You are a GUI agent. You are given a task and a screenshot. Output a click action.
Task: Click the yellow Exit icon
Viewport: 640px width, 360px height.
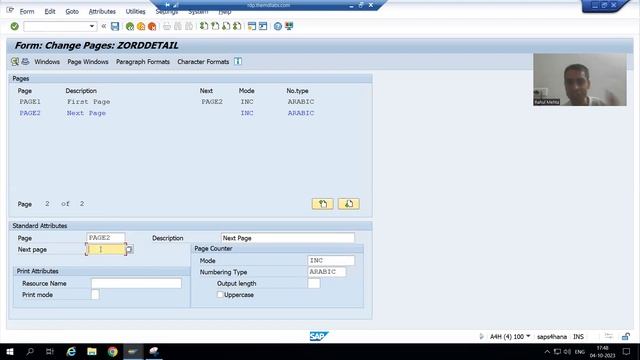(141, 27)
